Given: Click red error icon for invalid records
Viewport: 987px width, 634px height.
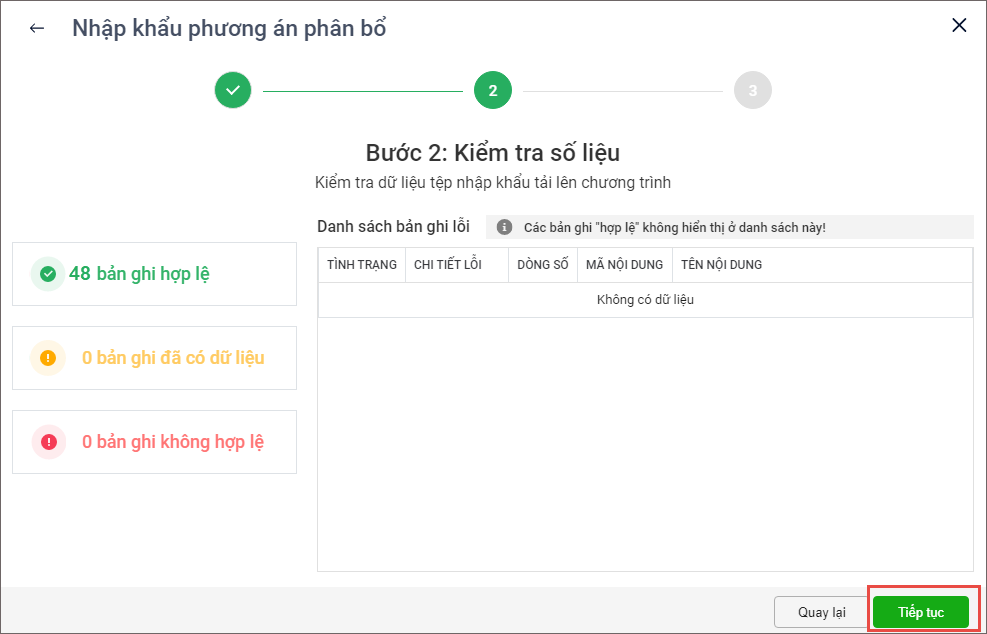Looking at the screenshot, I should (x=48, y=441).
